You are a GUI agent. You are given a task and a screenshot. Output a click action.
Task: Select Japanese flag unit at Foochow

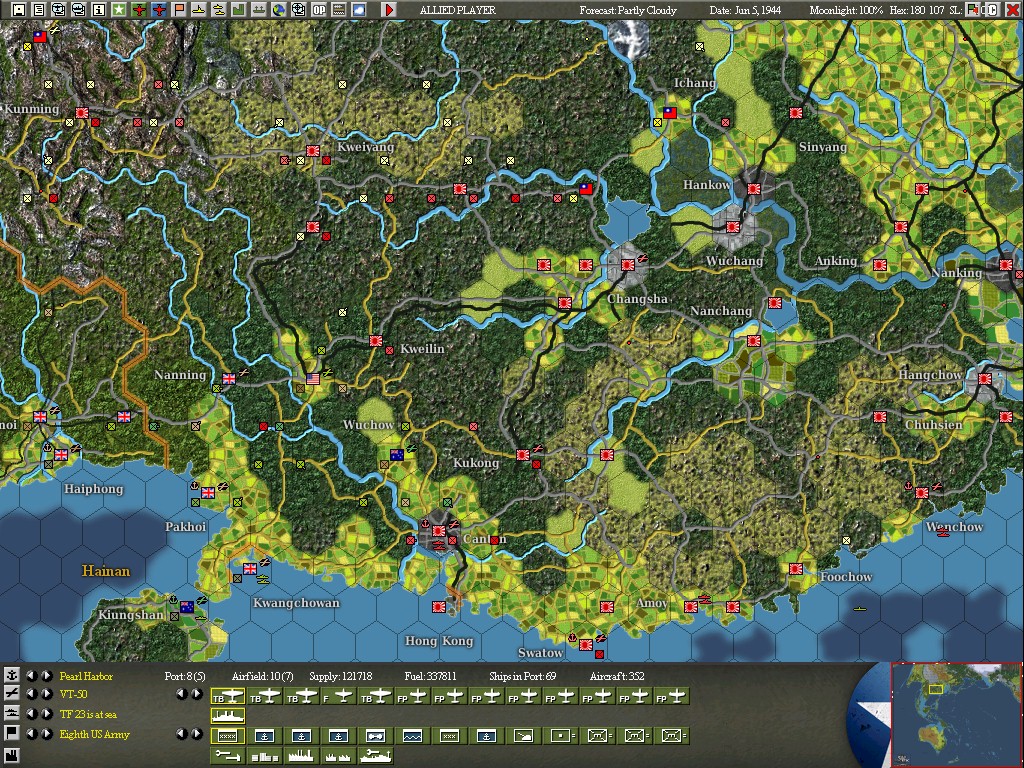pos(795,569)
